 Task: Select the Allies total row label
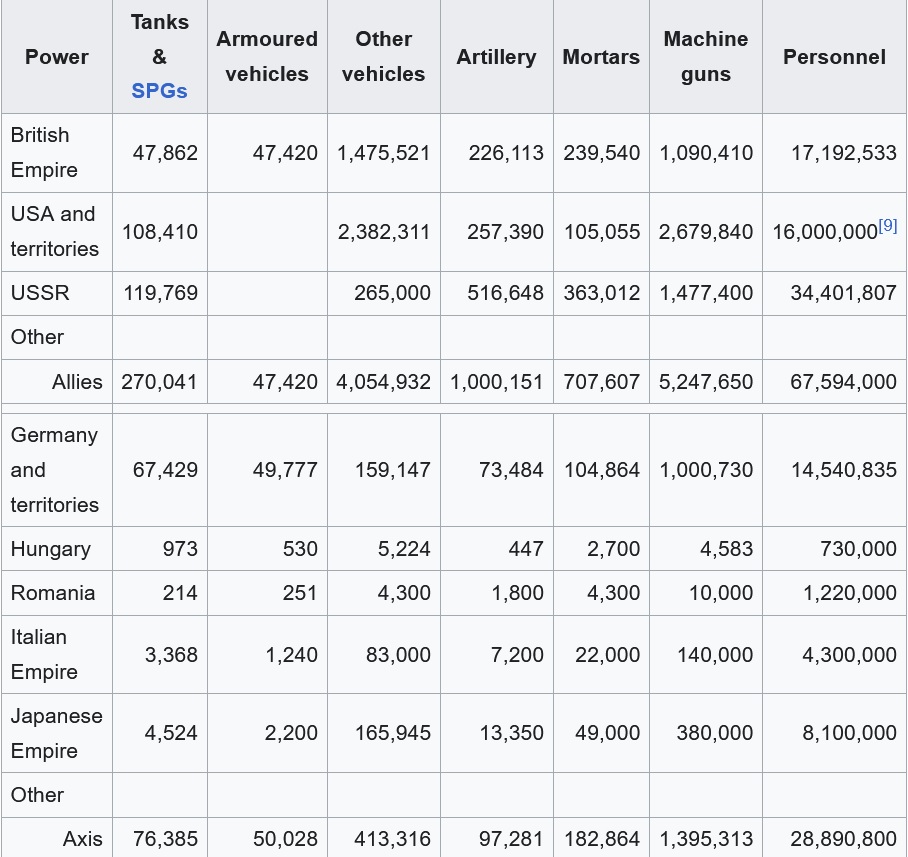[x=77, y=382]
